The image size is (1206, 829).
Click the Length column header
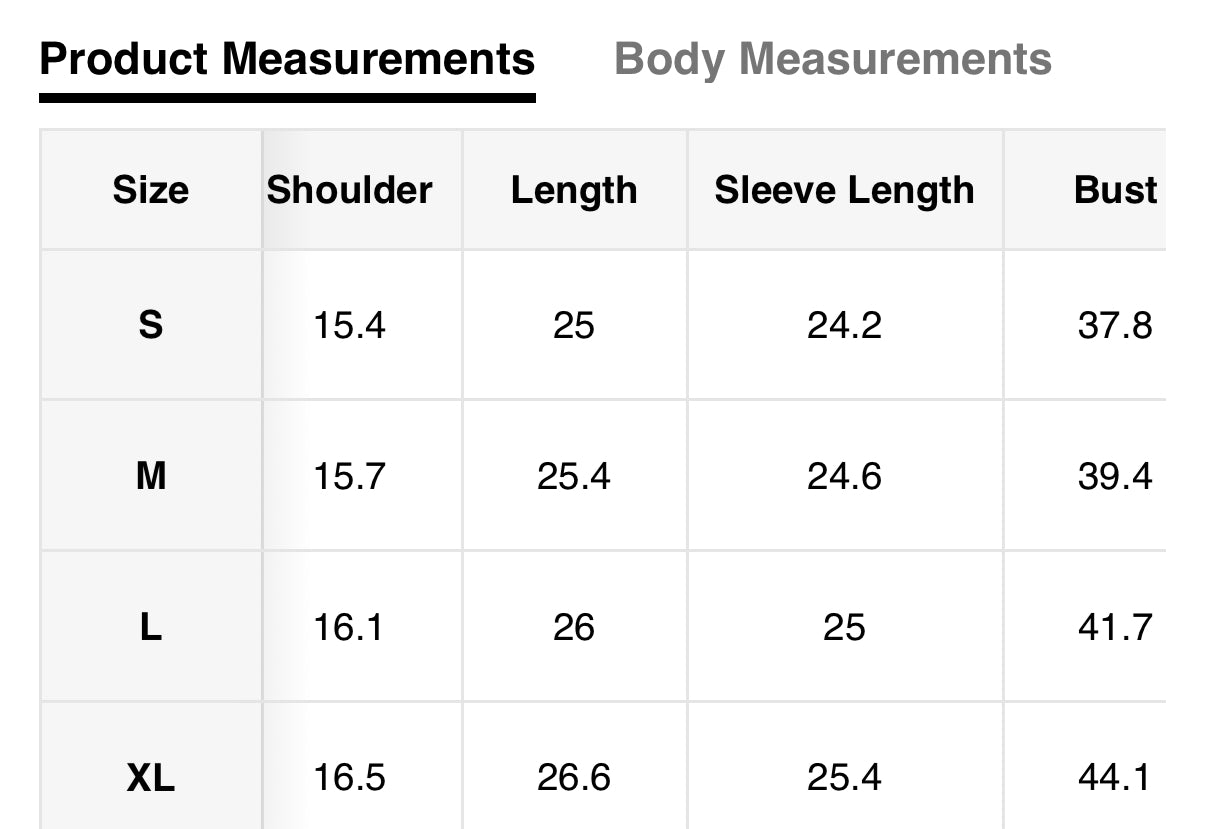coord(573,190)
